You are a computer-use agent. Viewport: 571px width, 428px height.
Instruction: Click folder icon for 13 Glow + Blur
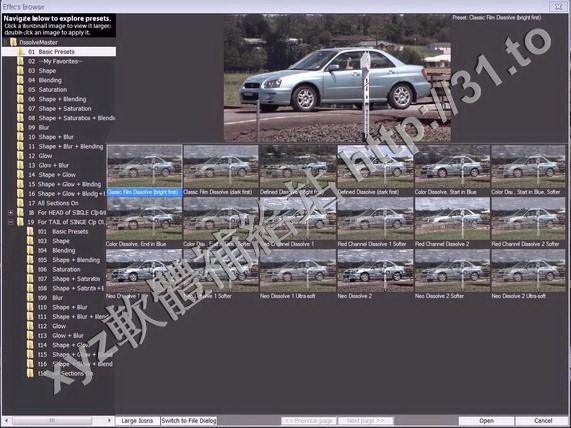point(20,165)
